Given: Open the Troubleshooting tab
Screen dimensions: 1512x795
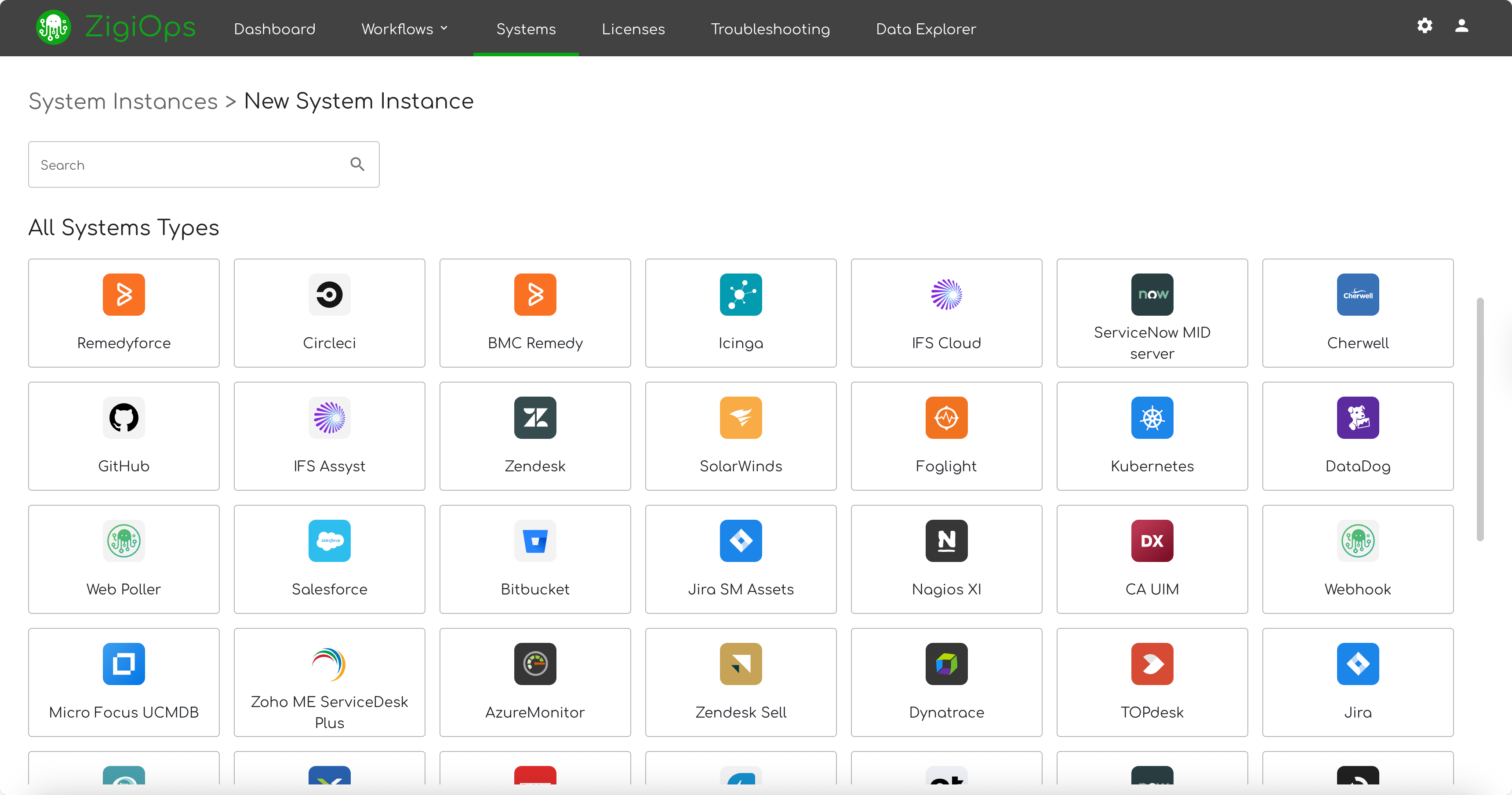Looking at the screenshot, I should pos(770,29).
